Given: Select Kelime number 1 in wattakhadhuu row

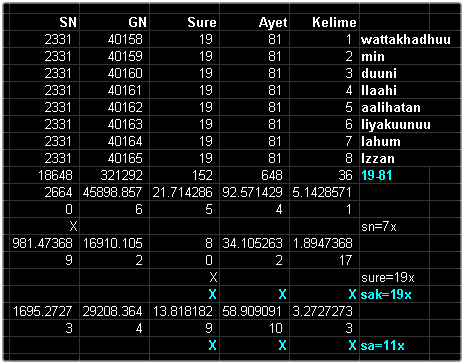Looking at the screenshot, I should tap(349, 39).
